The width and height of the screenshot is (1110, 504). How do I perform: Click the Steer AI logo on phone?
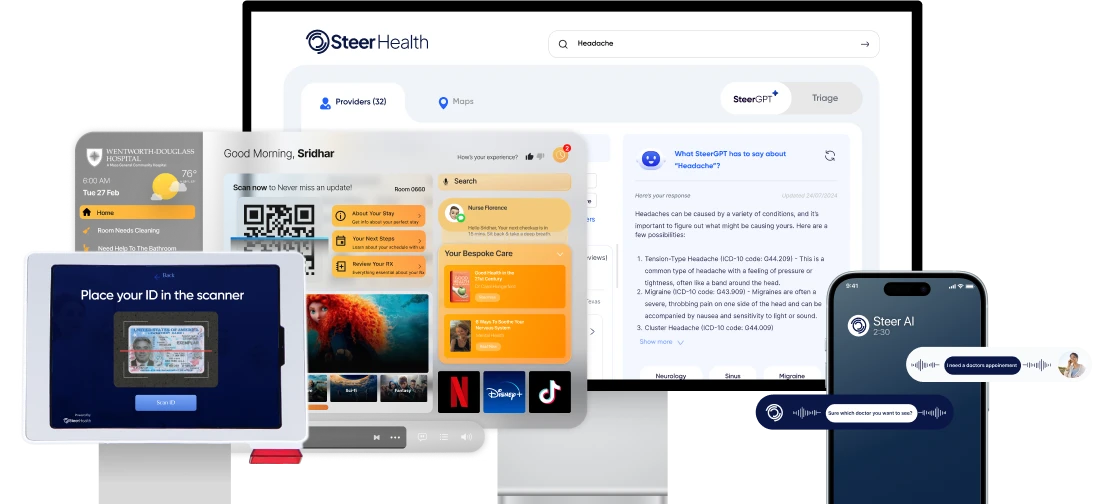(858, 326)
